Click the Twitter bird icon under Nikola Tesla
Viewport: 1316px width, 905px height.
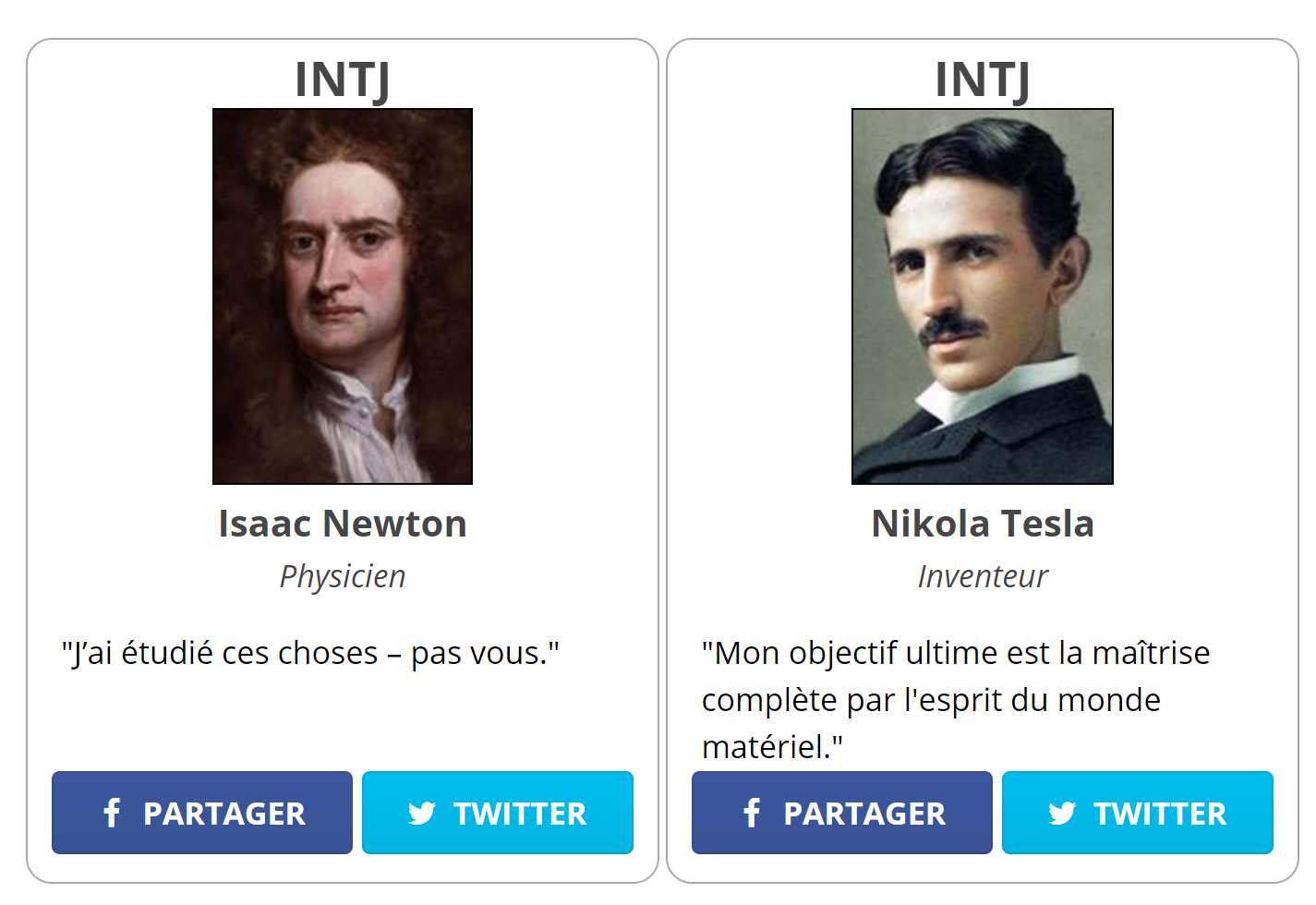coord(1062,814)
